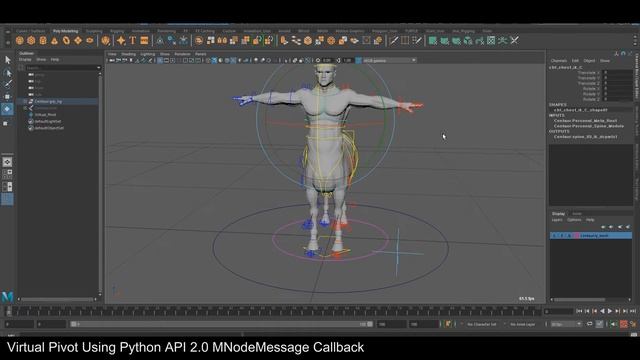The image size is (640, 360).
Task: Expand the node below the highlighted Outliner row
Action: pos(25,108)
